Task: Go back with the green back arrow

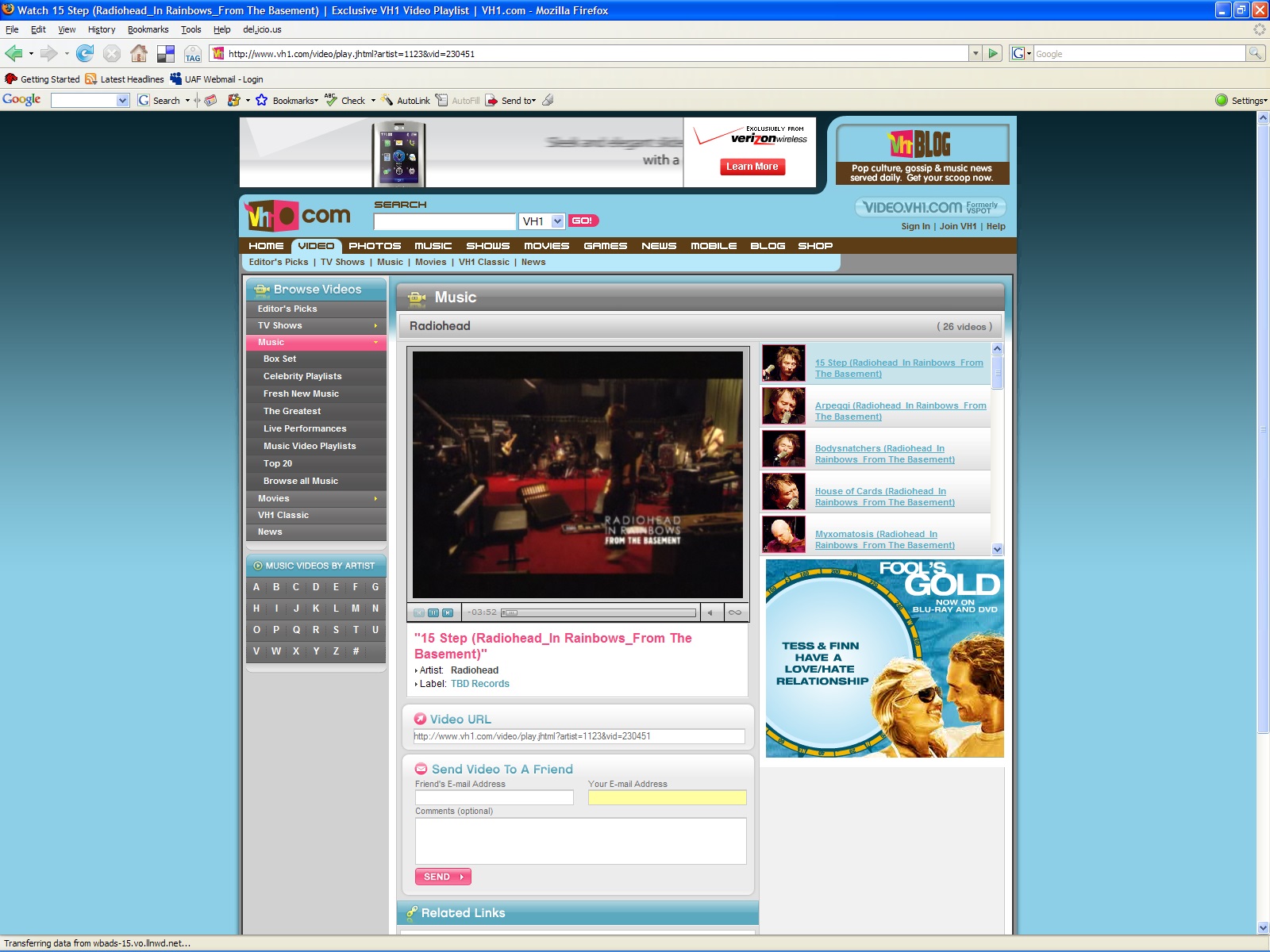Action: (x=13, y=53)
